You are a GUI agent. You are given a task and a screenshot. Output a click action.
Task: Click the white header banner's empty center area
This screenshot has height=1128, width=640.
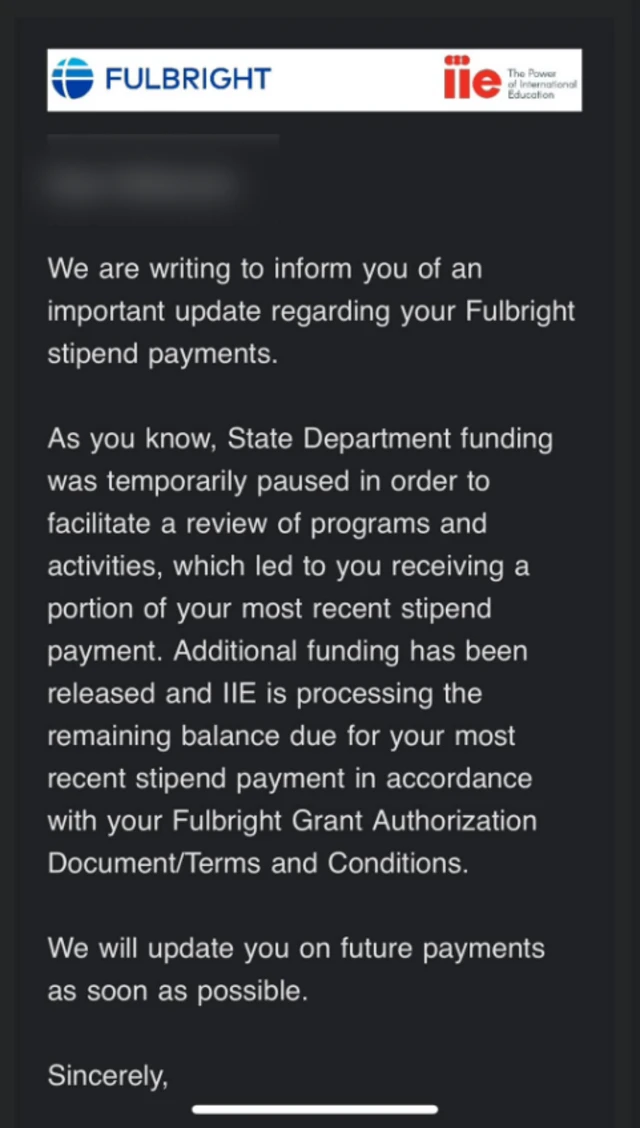point(355,79)
